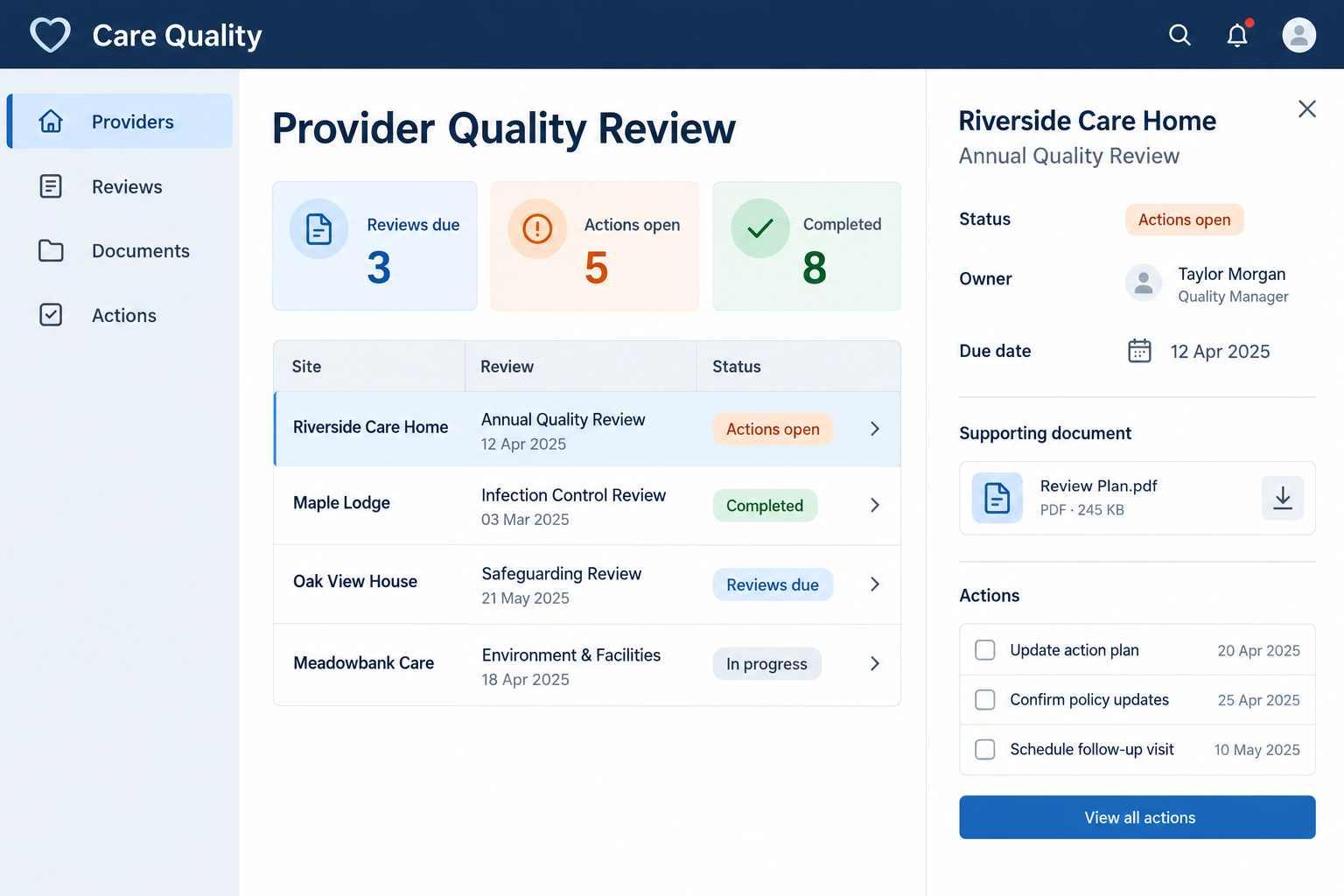Expand the Meadowbank Care row chevron
Screen dimensions: 1344x896
click(874, 664)
